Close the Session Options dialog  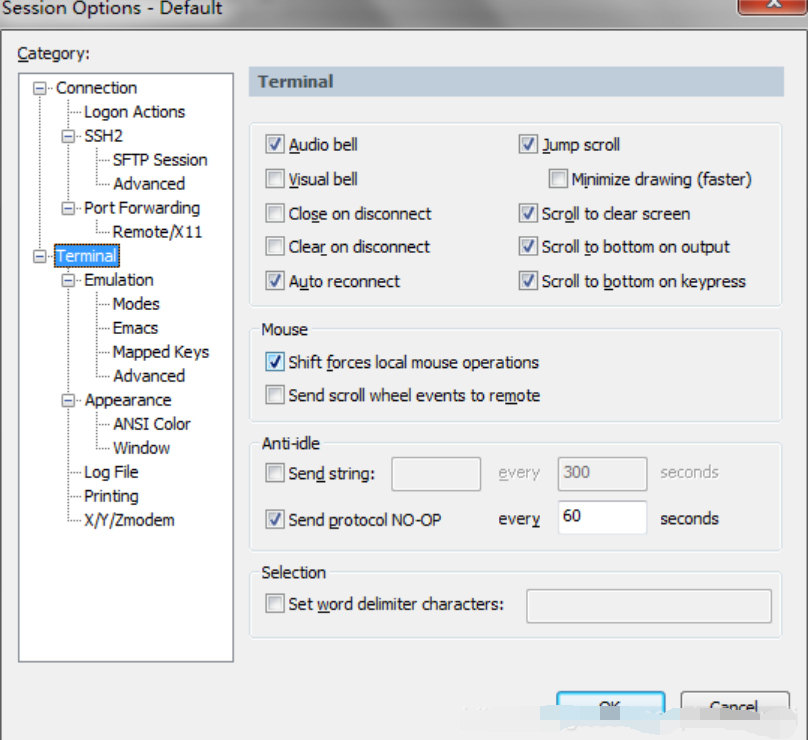(x=771, y=6)
